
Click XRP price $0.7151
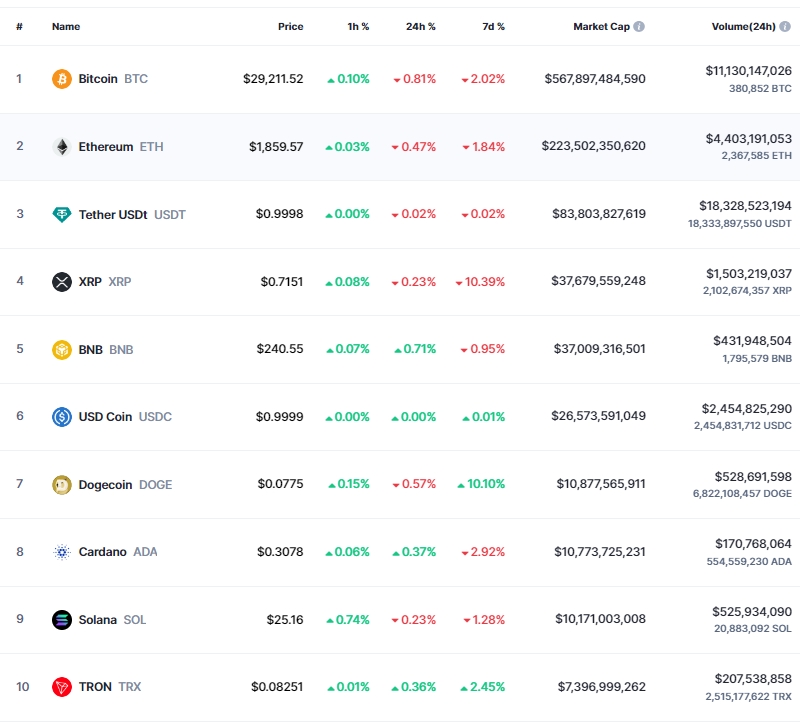(x=282, y=282)
